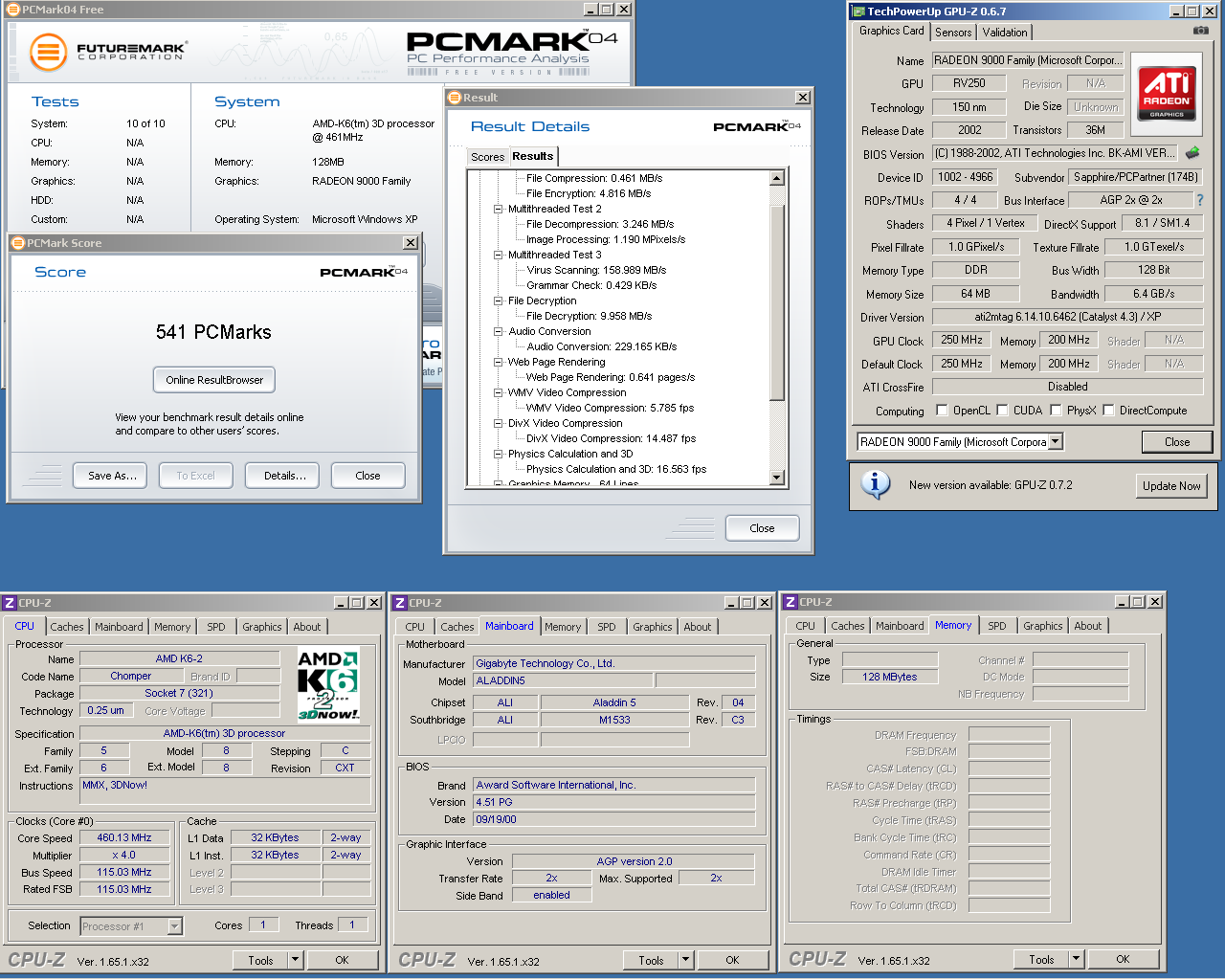Toggle the PhysX checkbox in GPU-Z
This screenshot has width=1225, height=980.
tap(1056, 410)
